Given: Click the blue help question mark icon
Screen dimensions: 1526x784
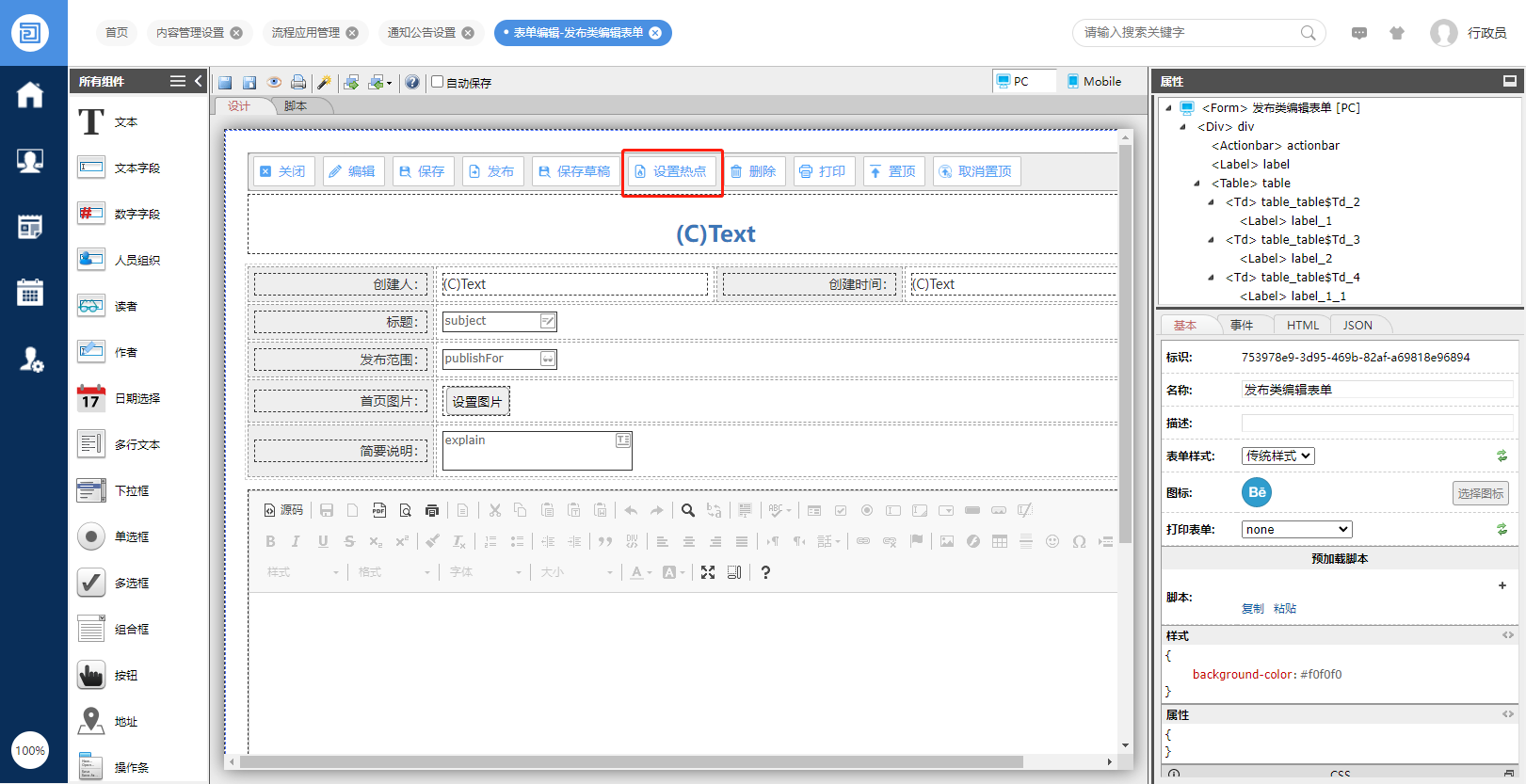Looking at the screenshot, I should 412,83.
